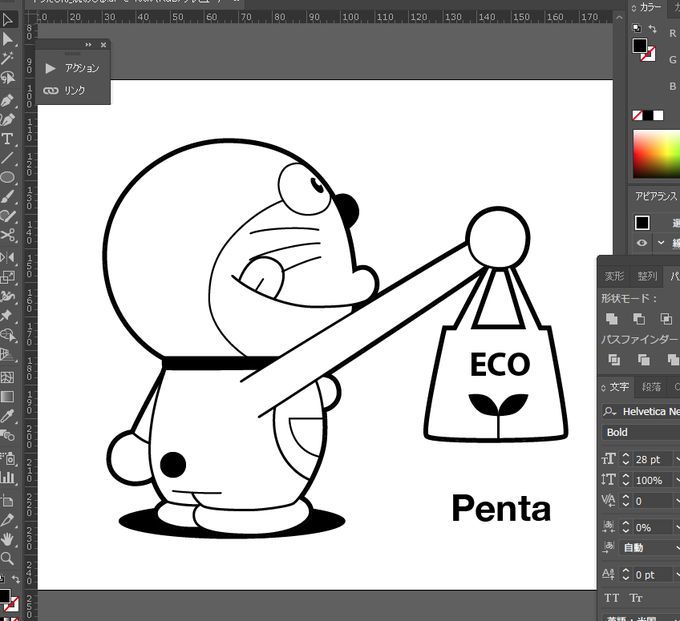This screenshot has width=680, height=621.
Task: Select the Perspective Grid tool
Action: pyautogui.click(x=7, y=354)
